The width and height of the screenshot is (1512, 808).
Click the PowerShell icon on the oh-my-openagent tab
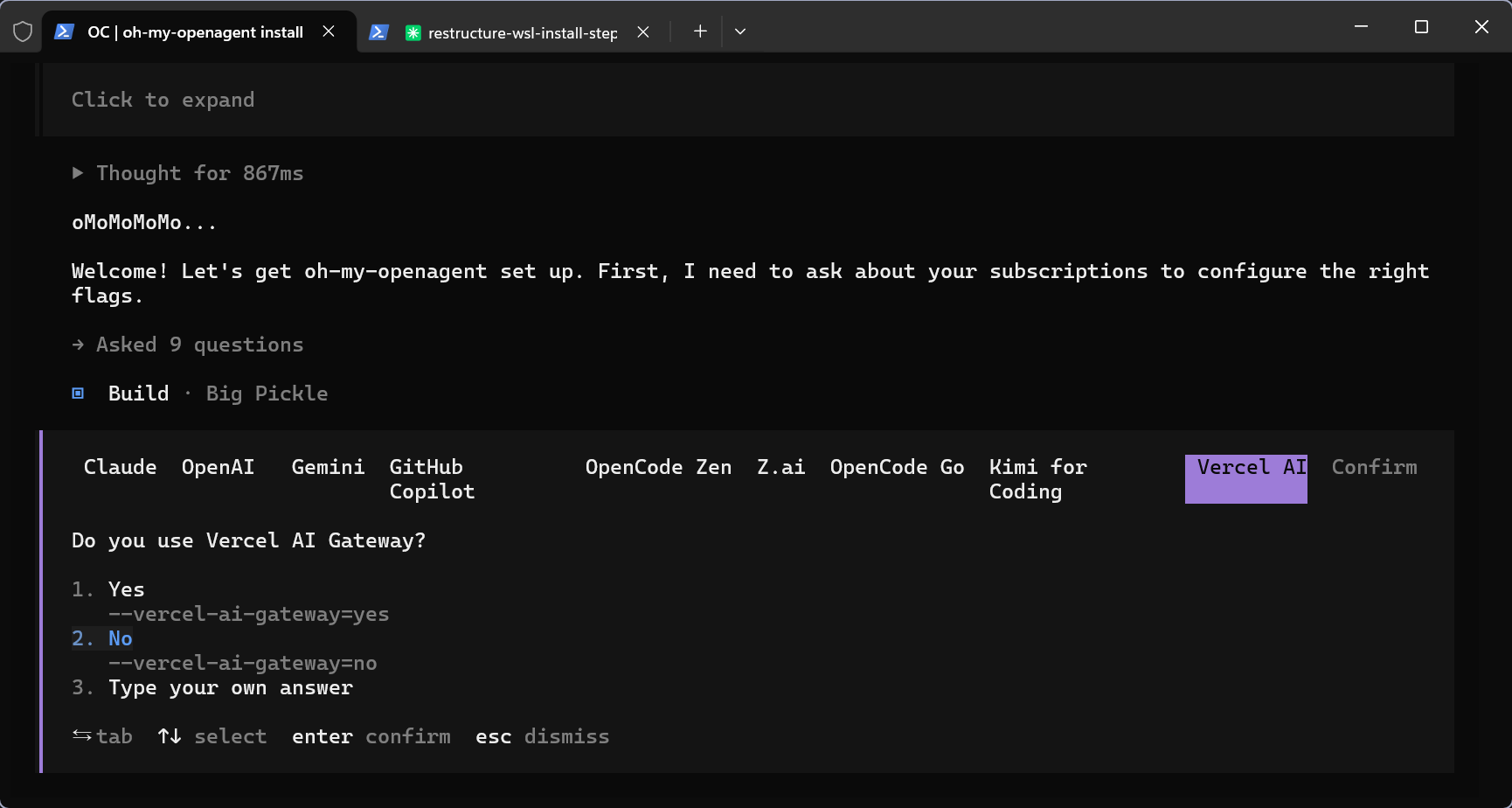click(x=64, y=31)
